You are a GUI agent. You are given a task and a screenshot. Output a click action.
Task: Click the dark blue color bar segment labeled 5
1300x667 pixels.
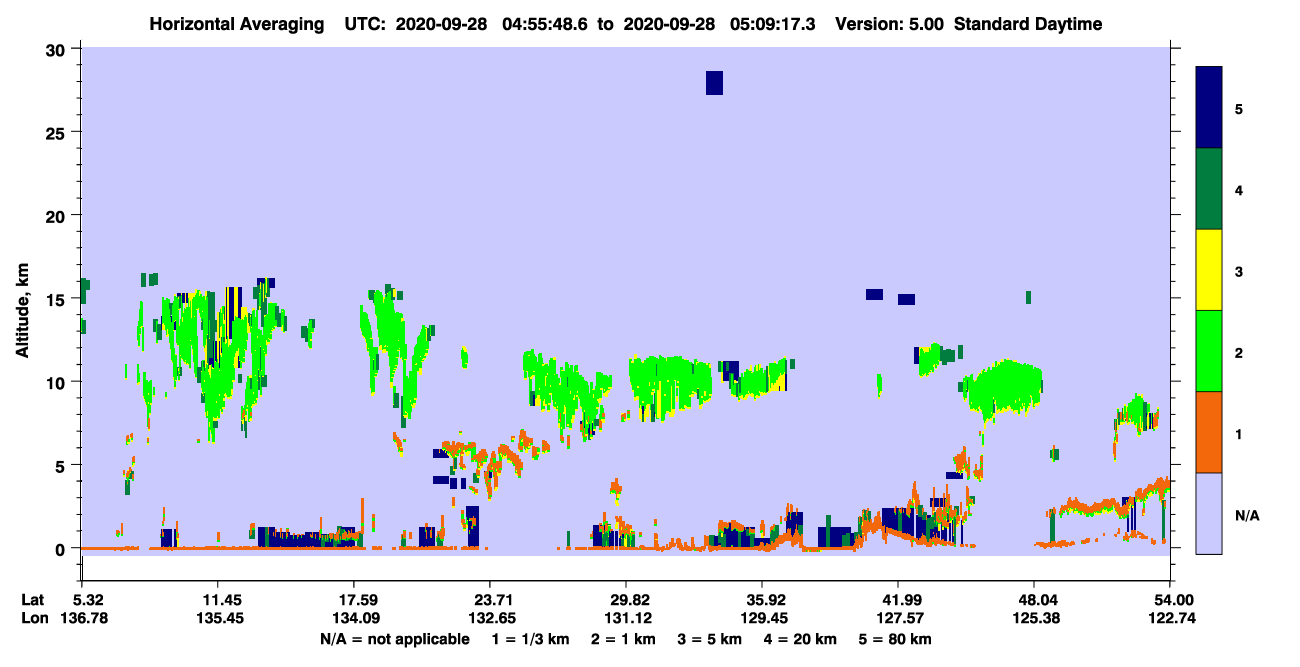click(x=1209, y=108)
